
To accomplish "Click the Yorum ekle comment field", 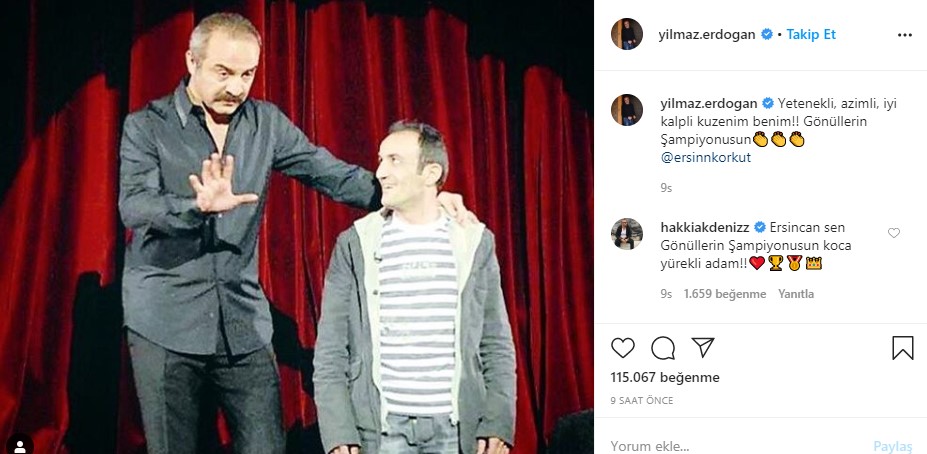I will (736, 446).
